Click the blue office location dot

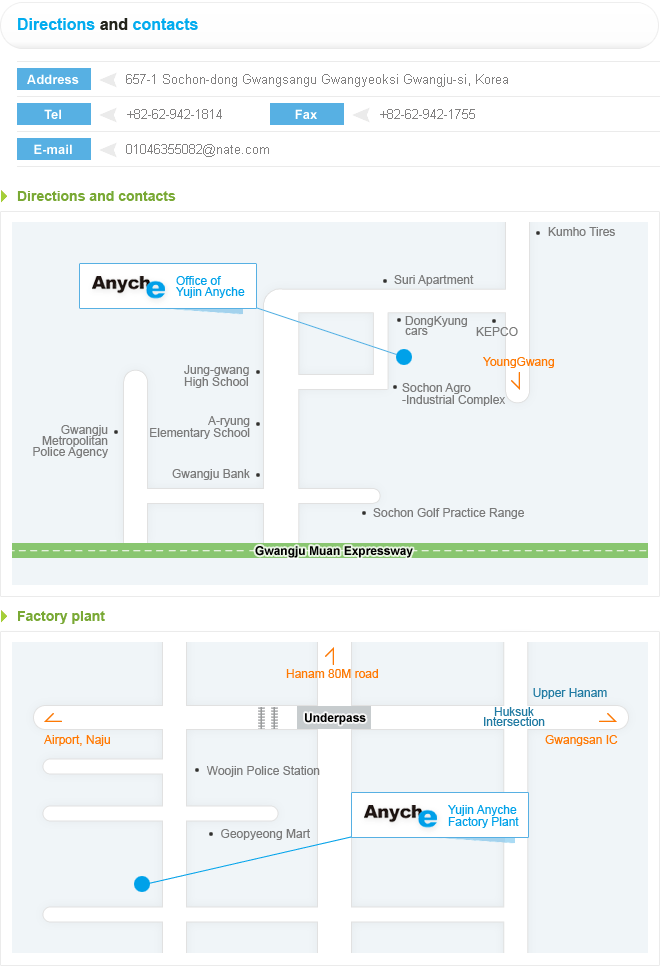404,356
